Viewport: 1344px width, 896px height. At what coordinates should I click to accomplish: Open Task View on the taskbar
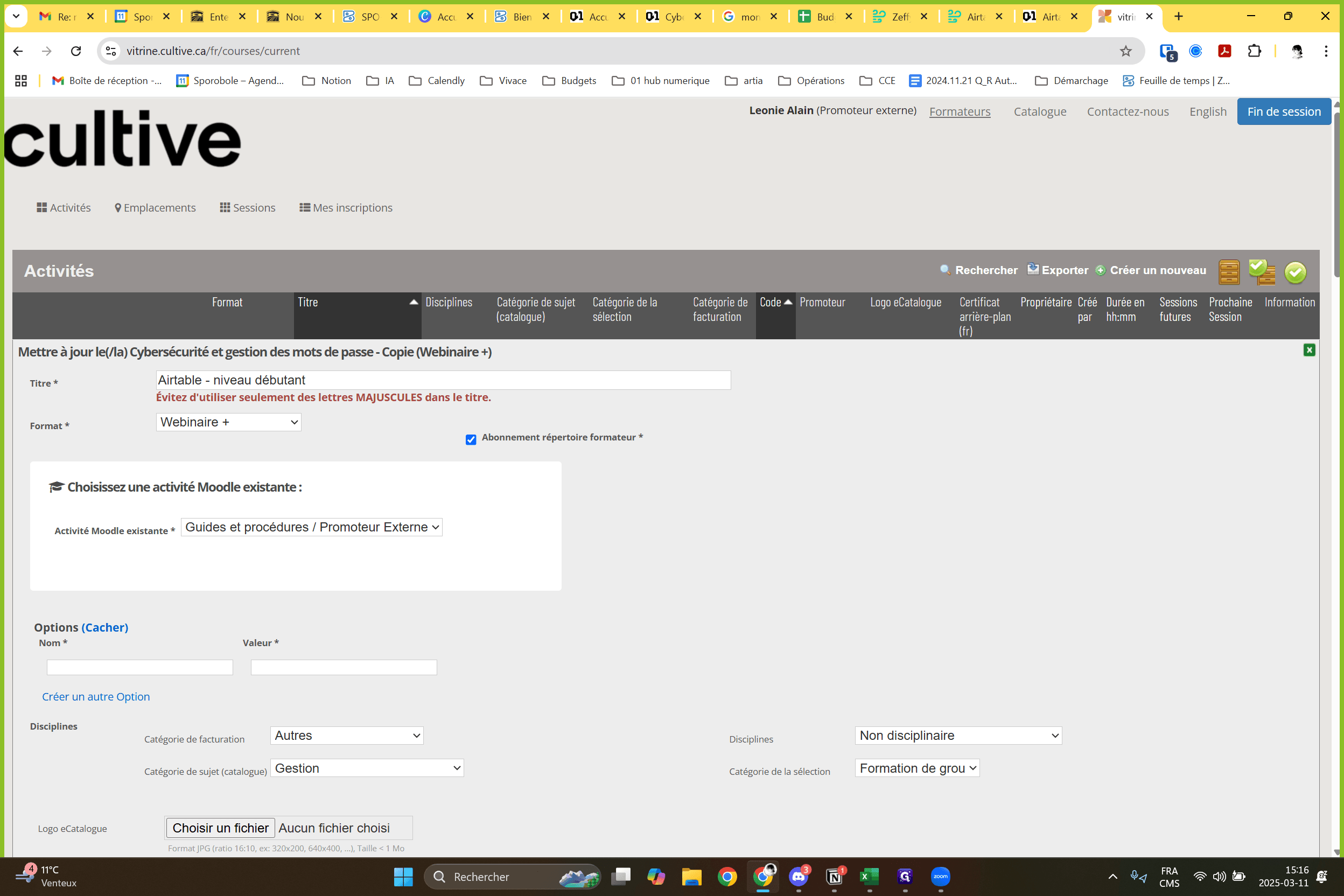(620, 876)
